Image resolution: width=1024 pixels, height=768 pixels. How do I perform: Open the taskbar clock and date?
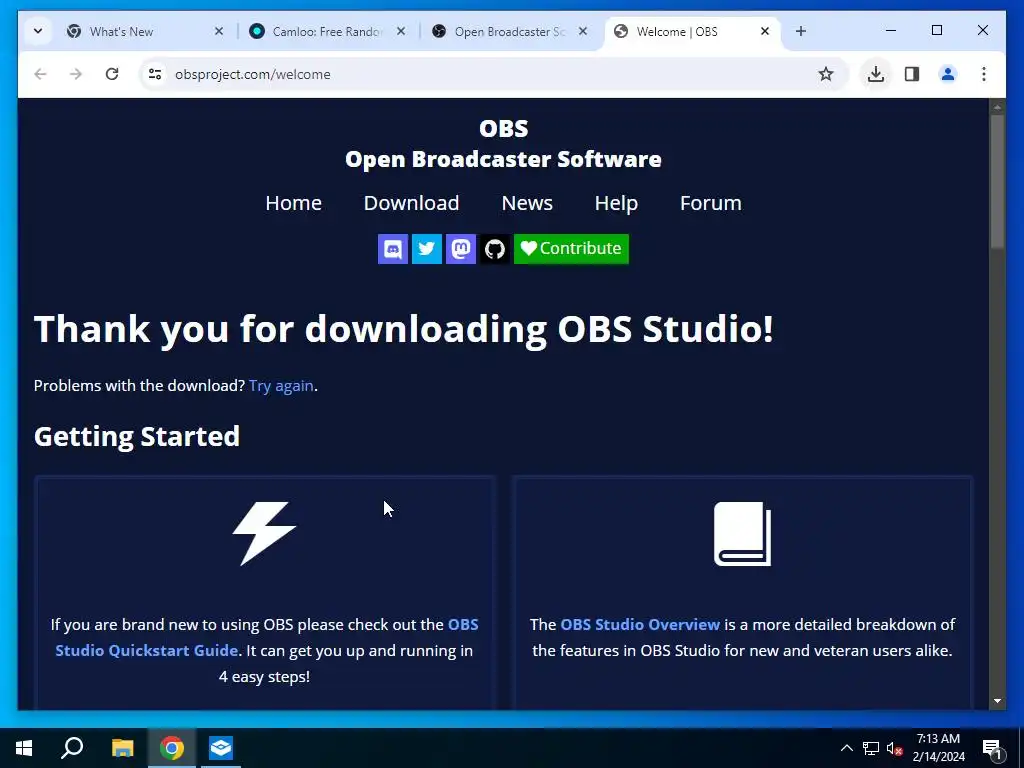point(938,748)
